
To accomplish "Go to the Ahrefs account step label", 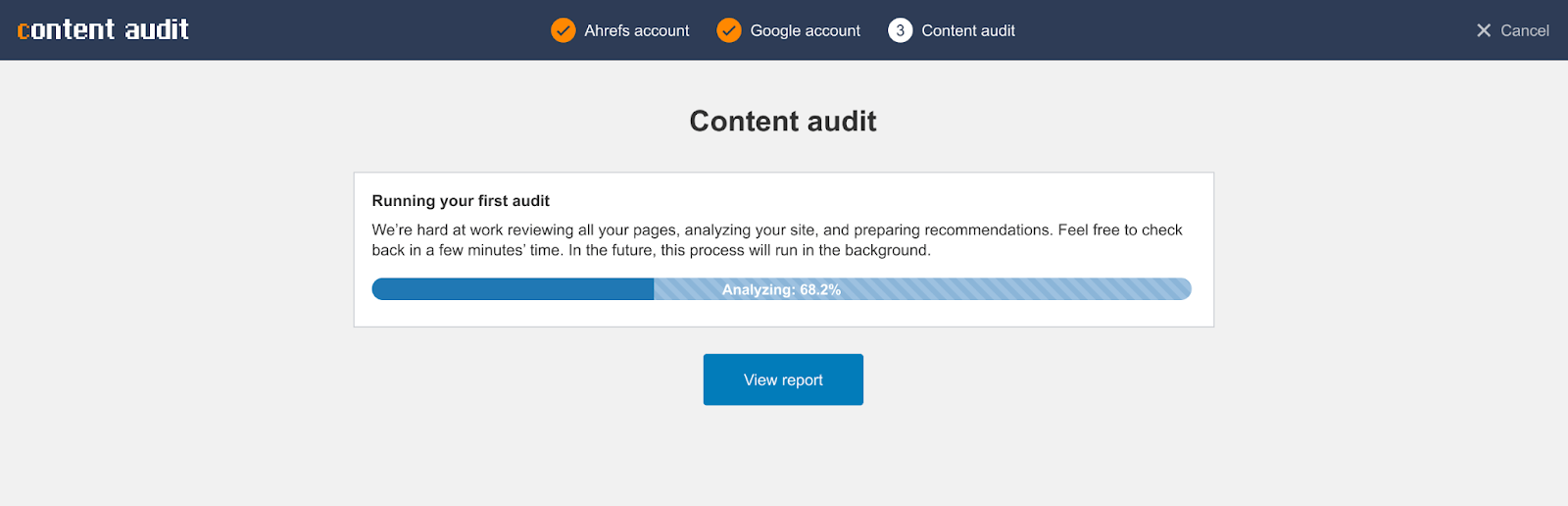I will click(637, 30).
